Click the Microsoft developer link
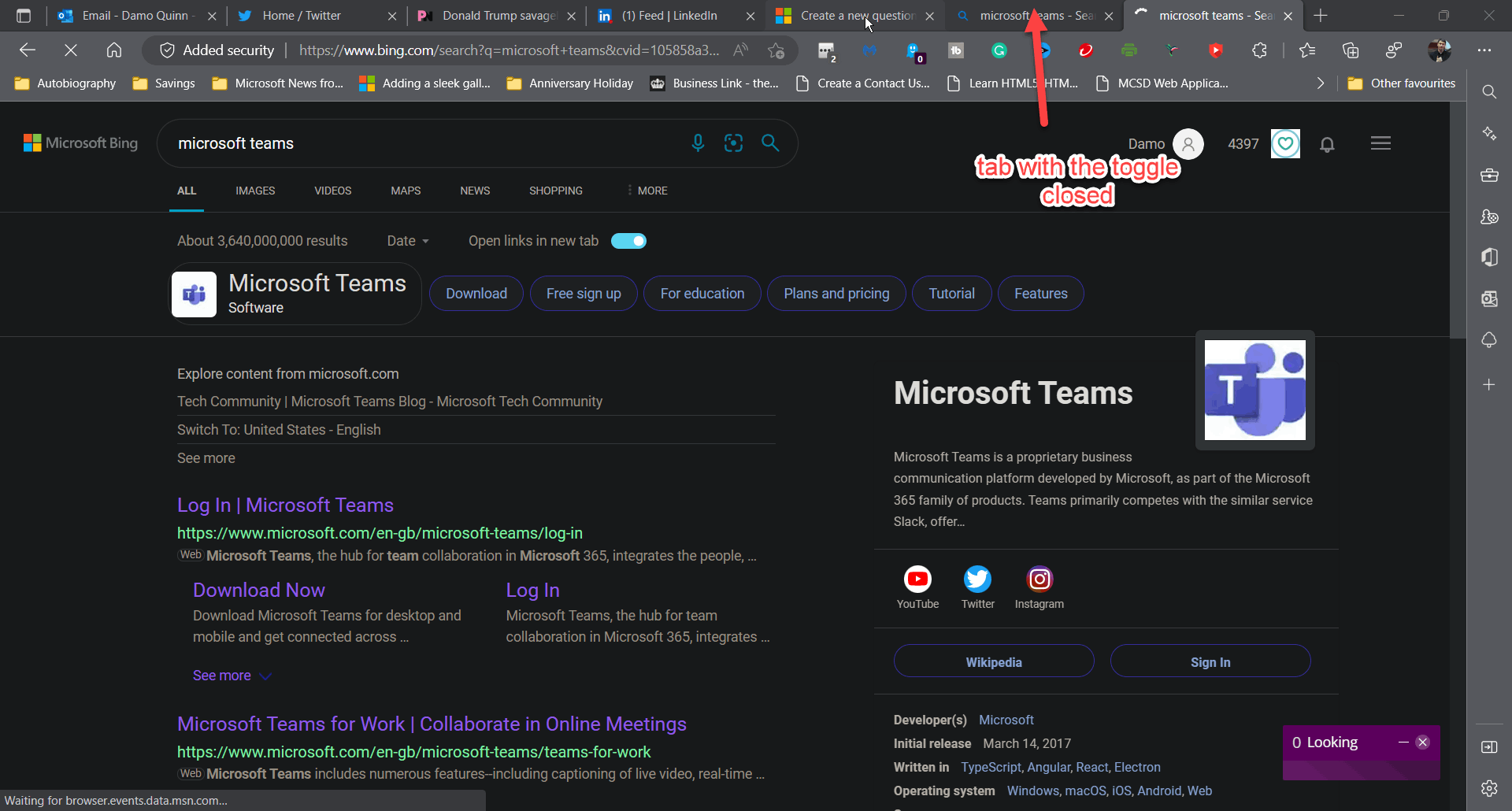 pos(1006,720)
